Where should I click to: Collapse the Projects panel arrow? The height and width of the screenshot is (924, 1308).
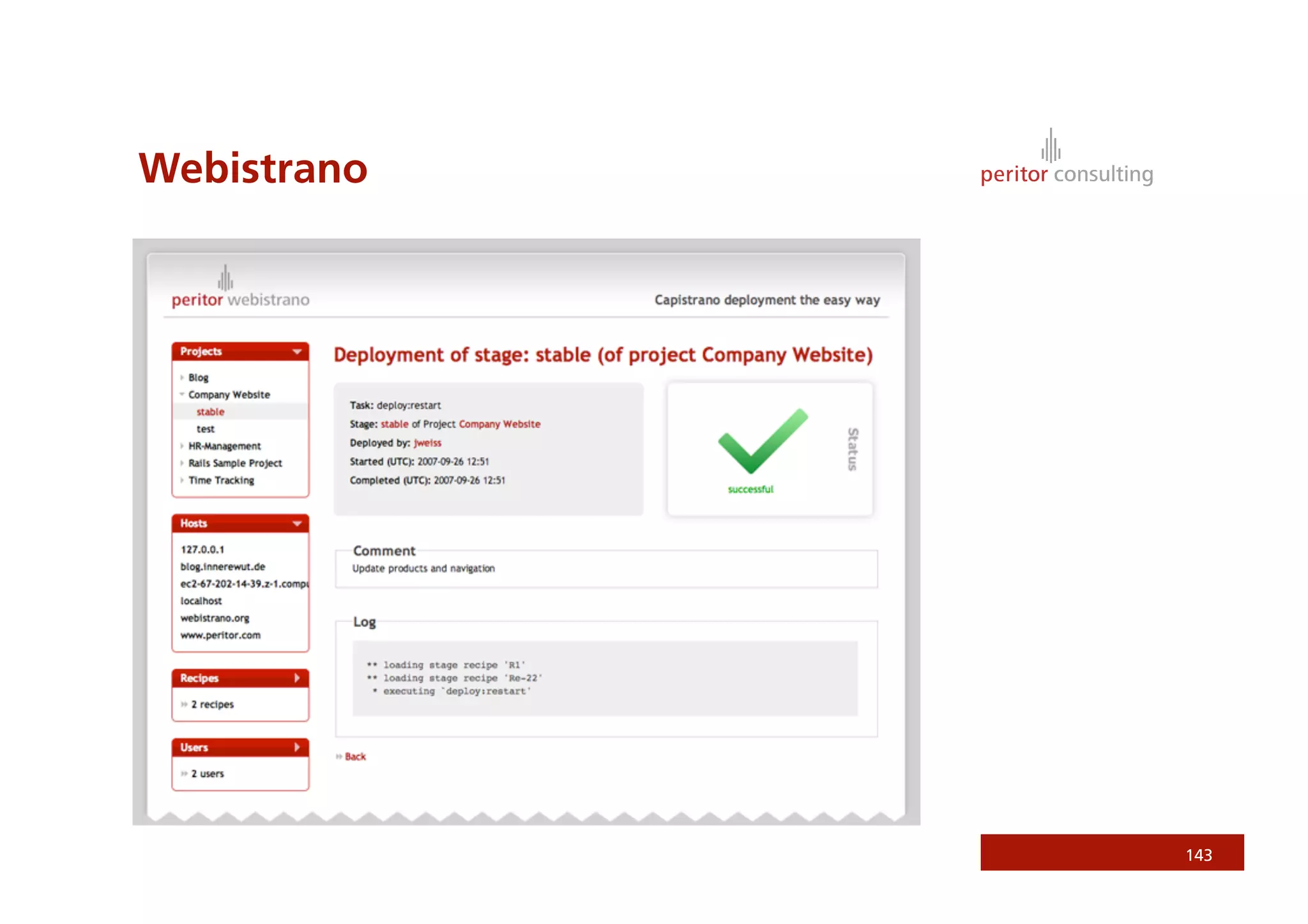pyautogui.click(x=297, y=352)
